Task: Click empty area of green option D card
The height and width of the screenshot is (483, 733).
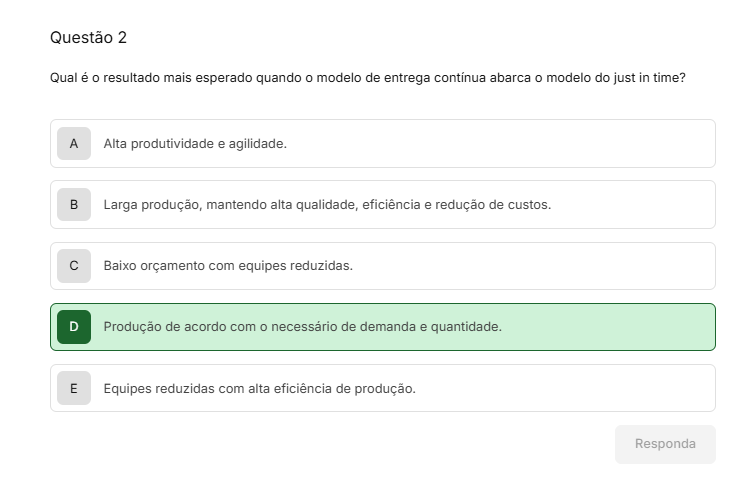Action: [608, 327]
